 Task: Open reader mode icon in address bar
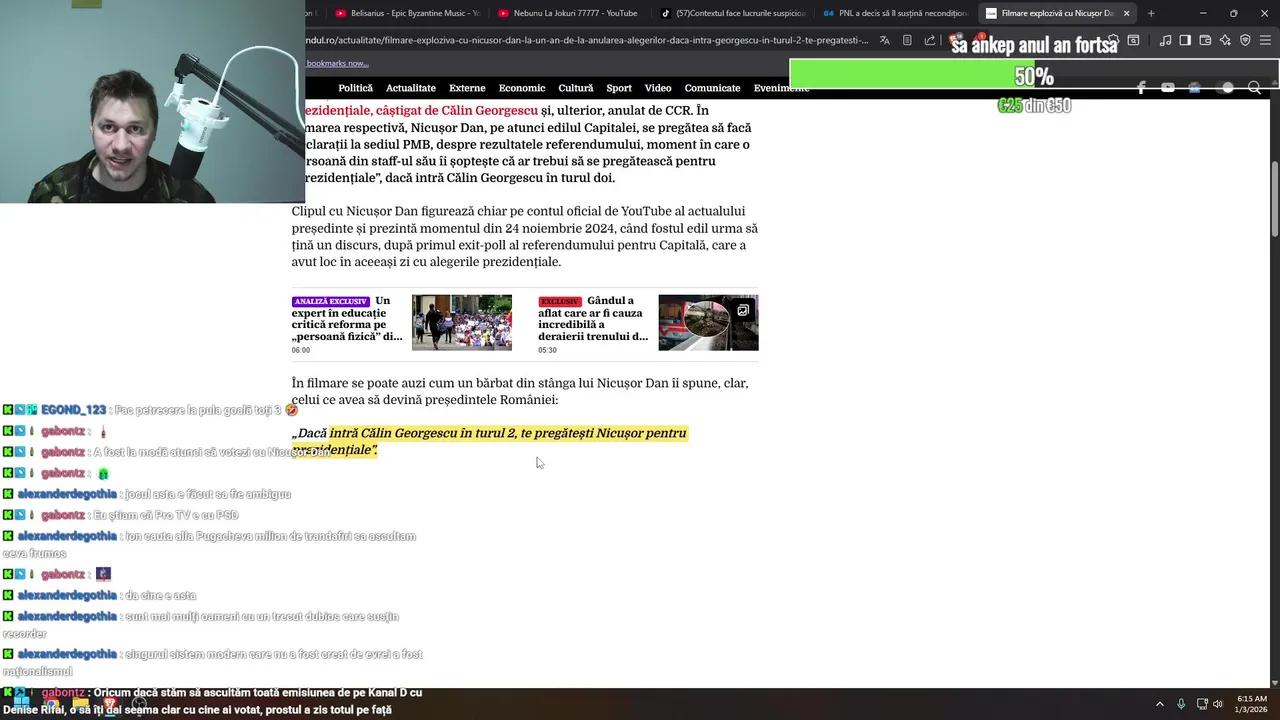click(x=907, y=41)
